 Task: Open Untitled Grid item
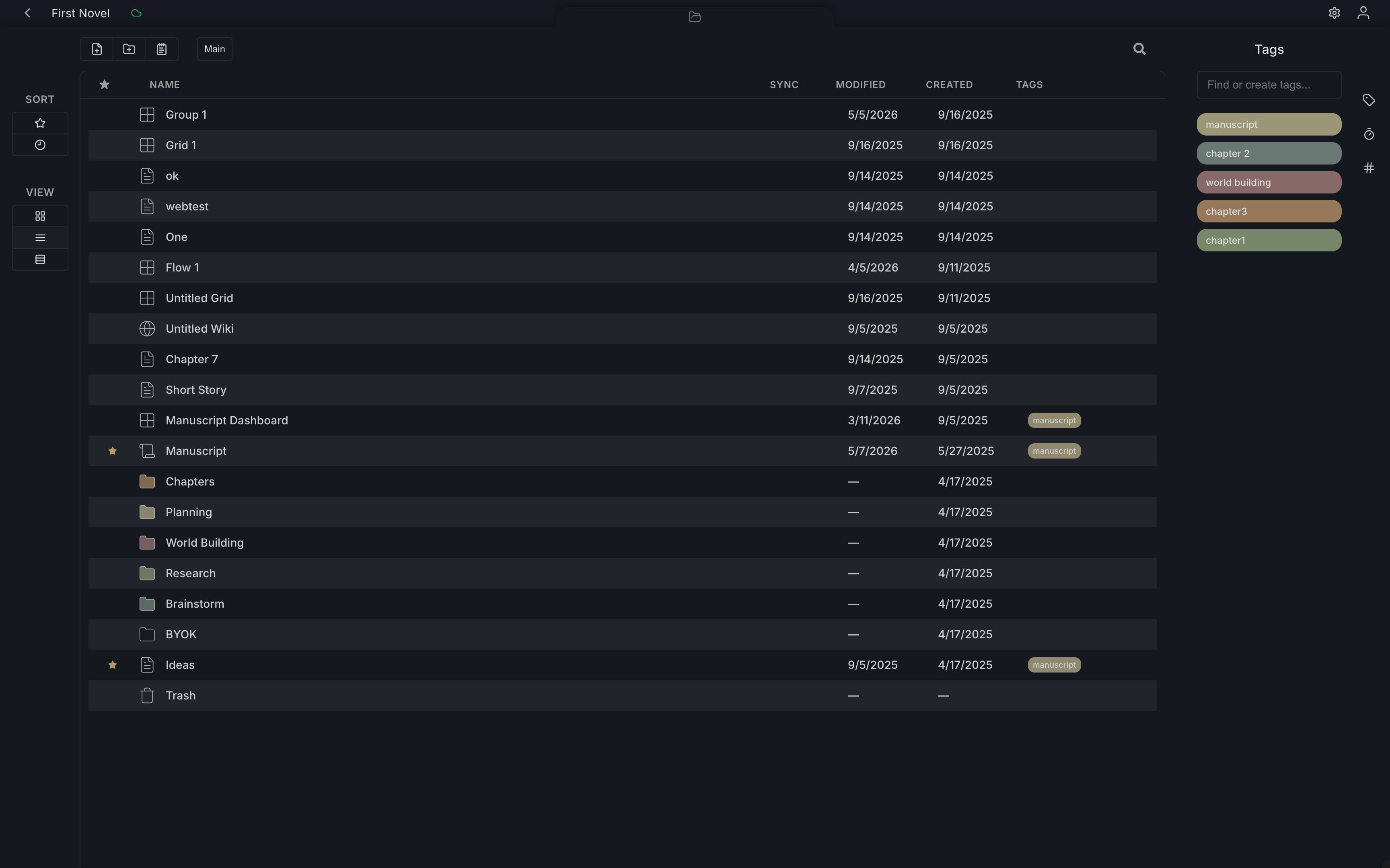point(199,298)
